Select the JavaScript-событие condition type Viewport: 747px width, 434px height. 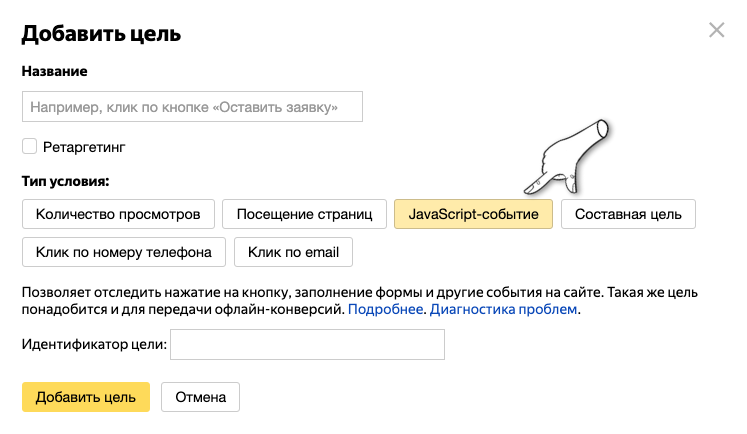pos(473,214)
